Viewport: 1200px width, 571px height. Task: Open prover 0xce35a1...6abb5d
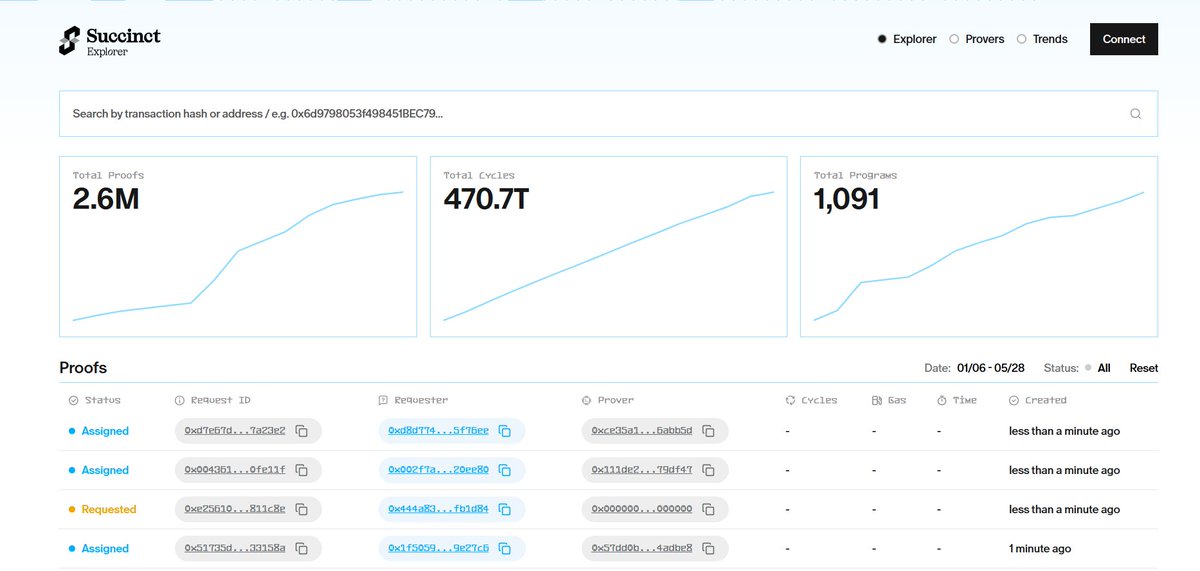pyautogui.click(x=642, y=431)
